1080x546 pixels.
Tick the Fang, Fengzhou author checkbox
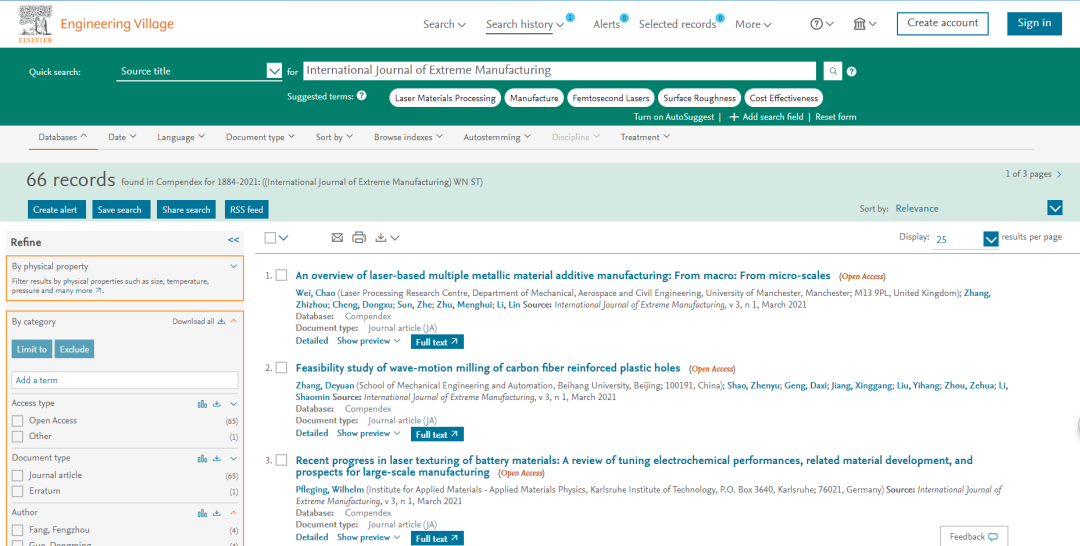click(x=18, y=530)
